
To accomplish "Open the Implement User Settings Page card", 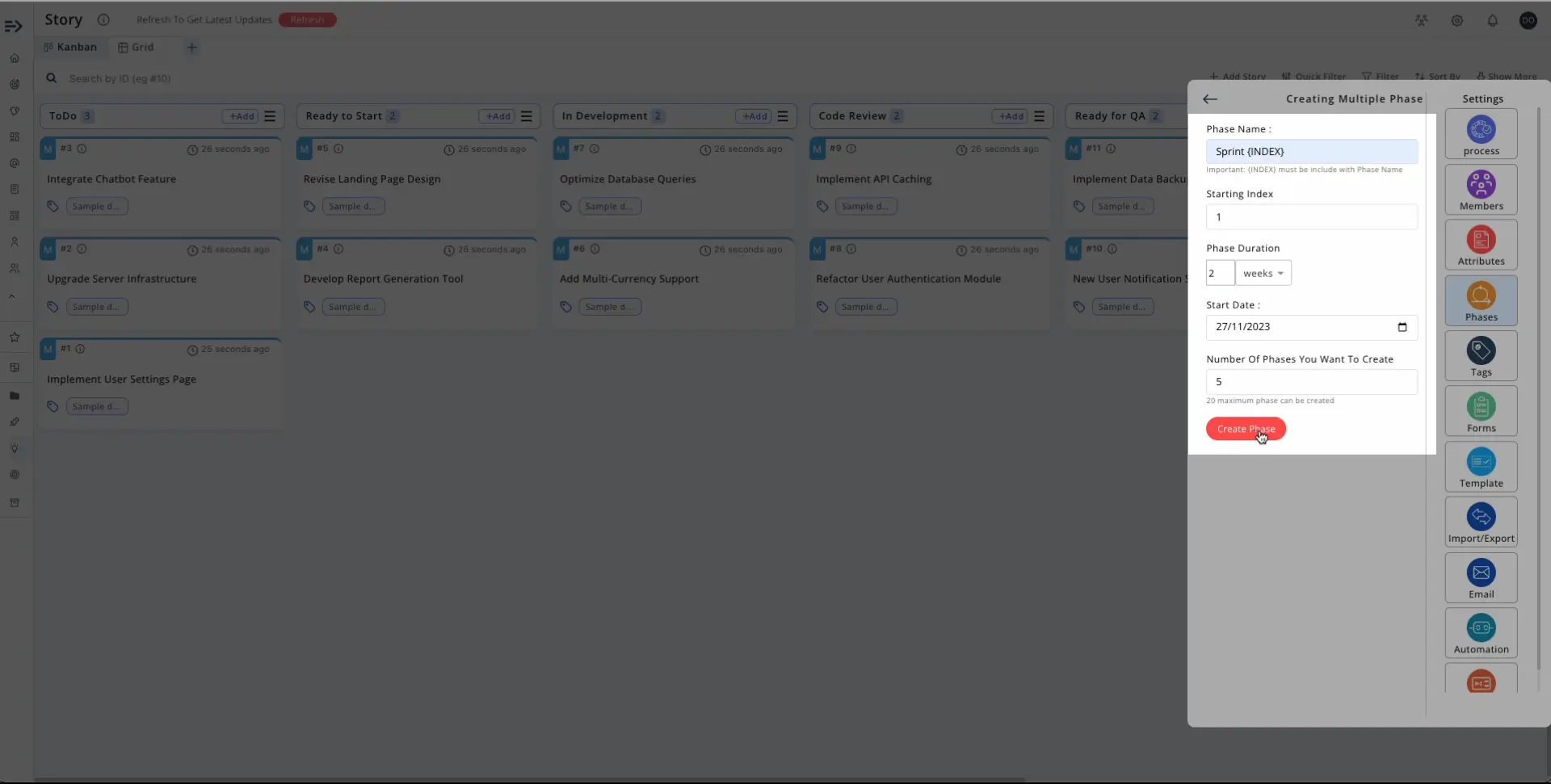I will coord(160,384).
